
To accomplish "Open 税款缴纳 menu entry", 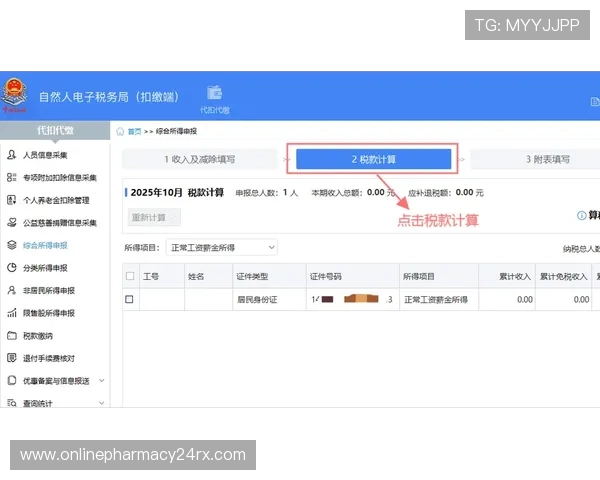I will [x=38, y=336].
